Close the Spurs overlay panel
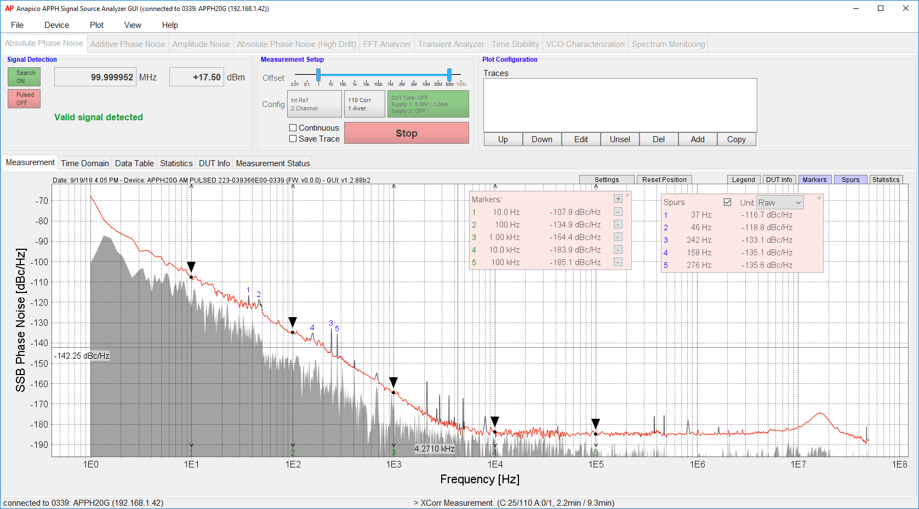The width and height of the screenshot is (919, 509). coord(819,197)
